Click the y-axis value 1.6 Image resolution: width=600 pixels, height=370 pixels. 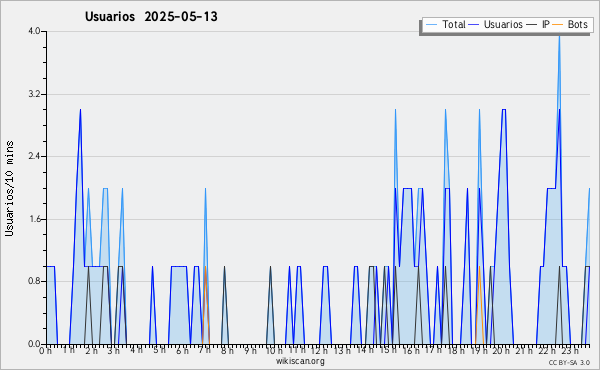pyautogui.click(x=34, y=219)
